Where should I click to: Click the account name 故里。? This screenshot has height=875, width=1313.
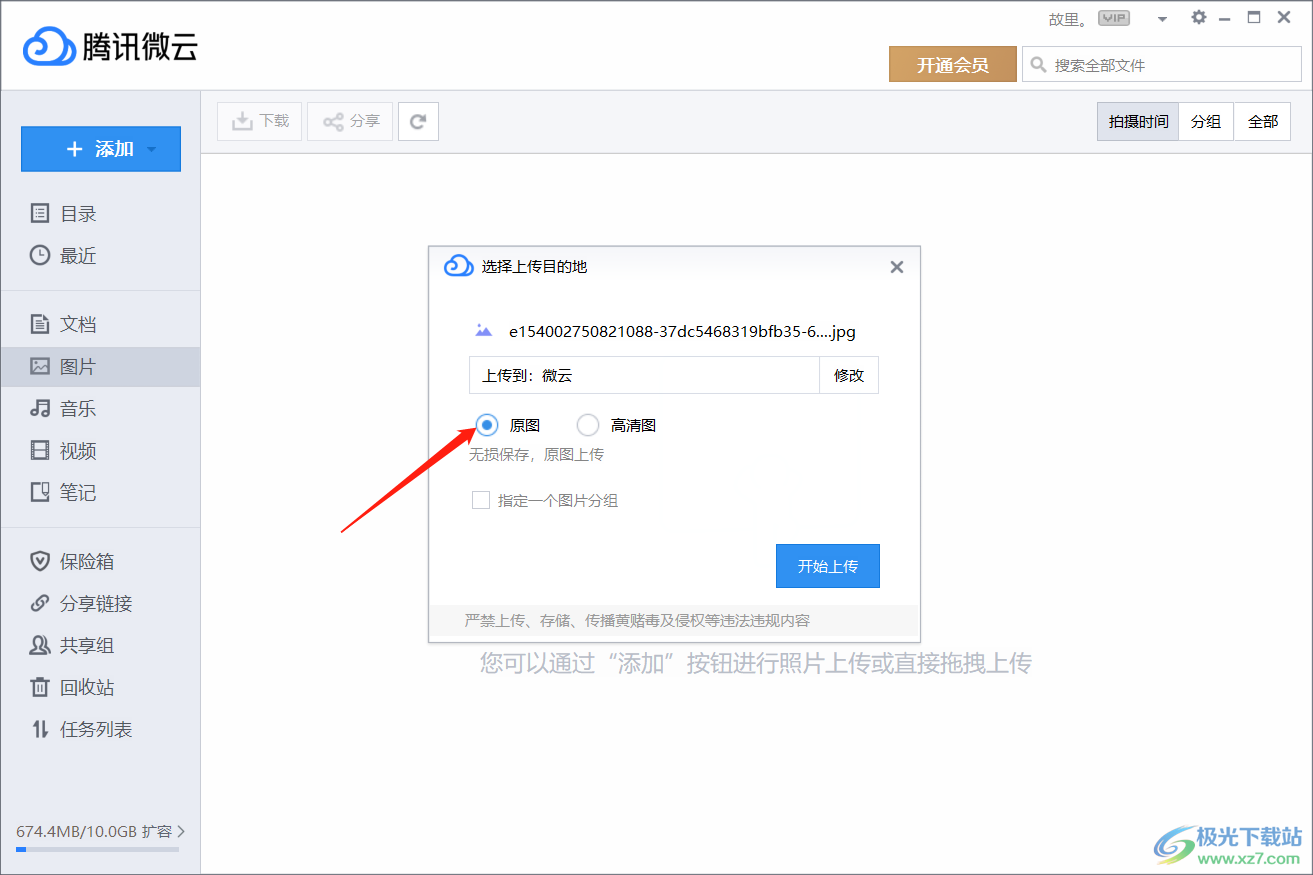1068,19
